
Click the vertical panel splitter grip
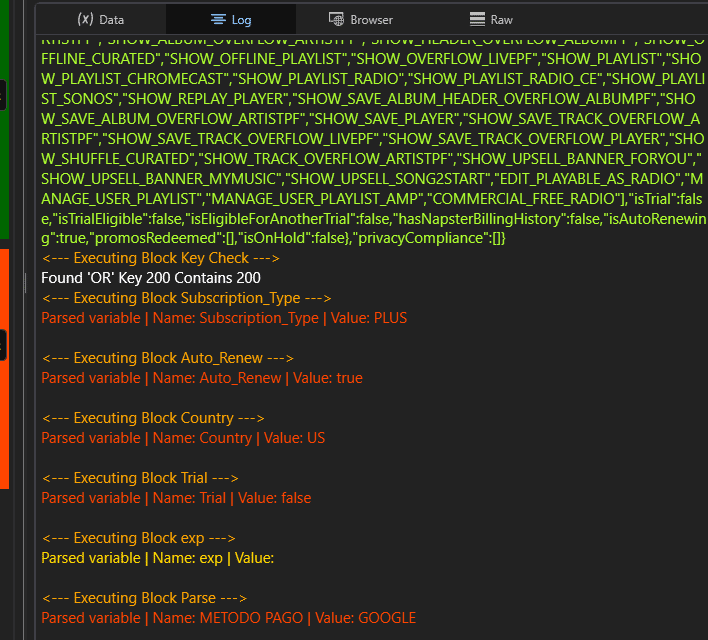point(27,283)
